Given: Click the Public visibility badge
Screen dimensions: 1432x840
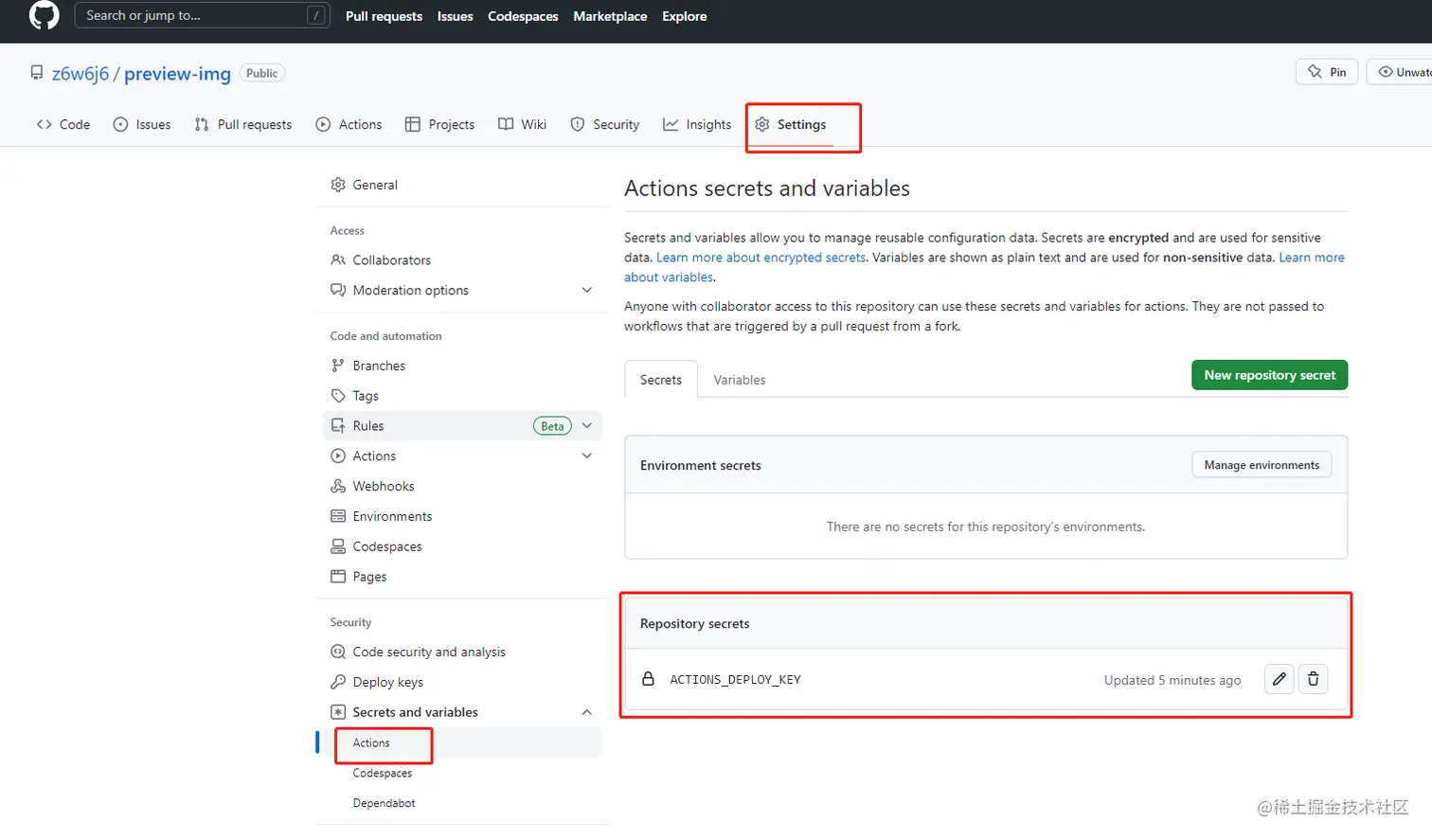Looking at the screenshot, I should coord(262,73).
